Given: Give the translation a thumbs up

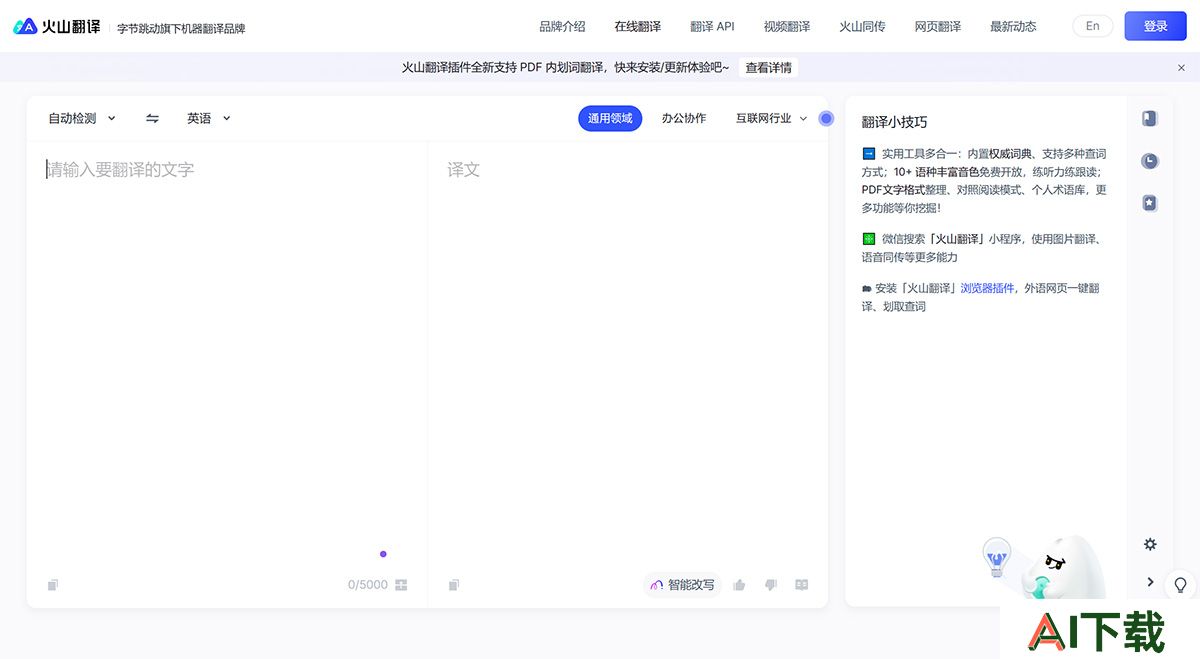Looking at the screenshot, I should pos(739,585).
